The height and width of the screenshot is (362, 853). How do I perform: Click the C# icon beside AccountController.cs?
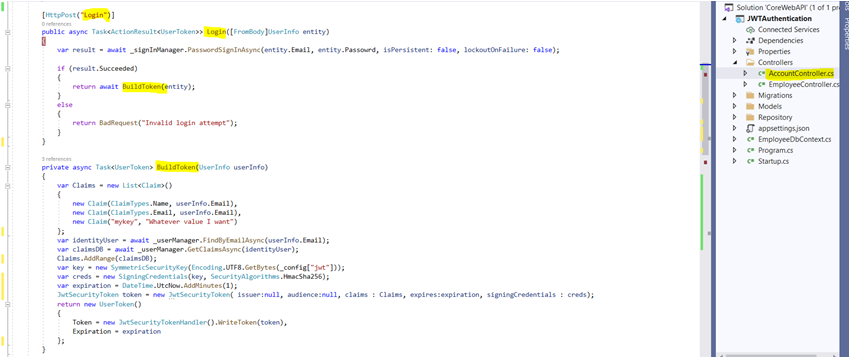(761, 73)
